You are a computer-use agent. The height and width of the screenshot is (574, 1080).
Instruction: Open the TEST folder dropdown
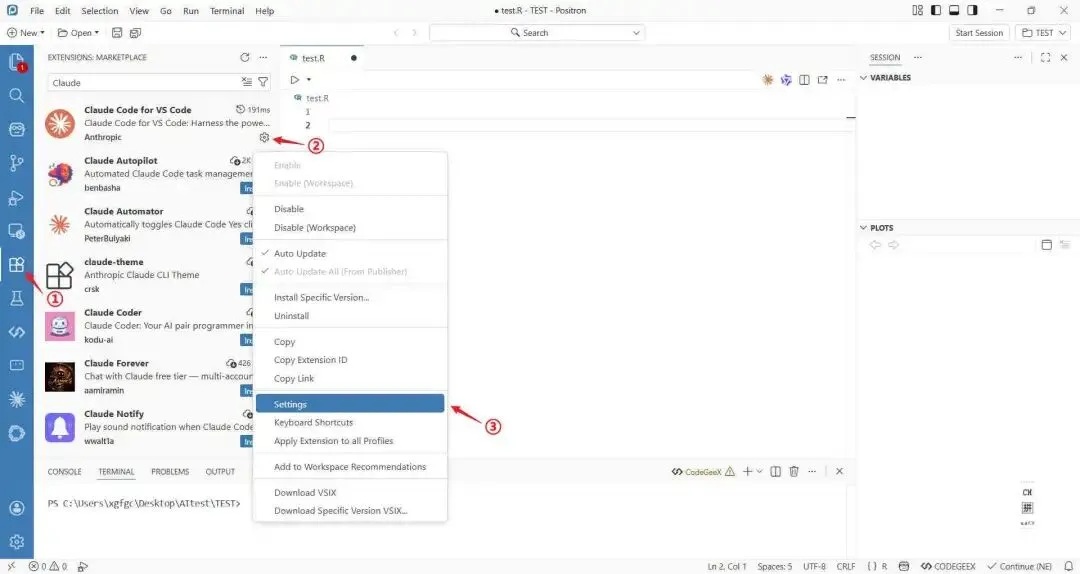click(1043, 32)
